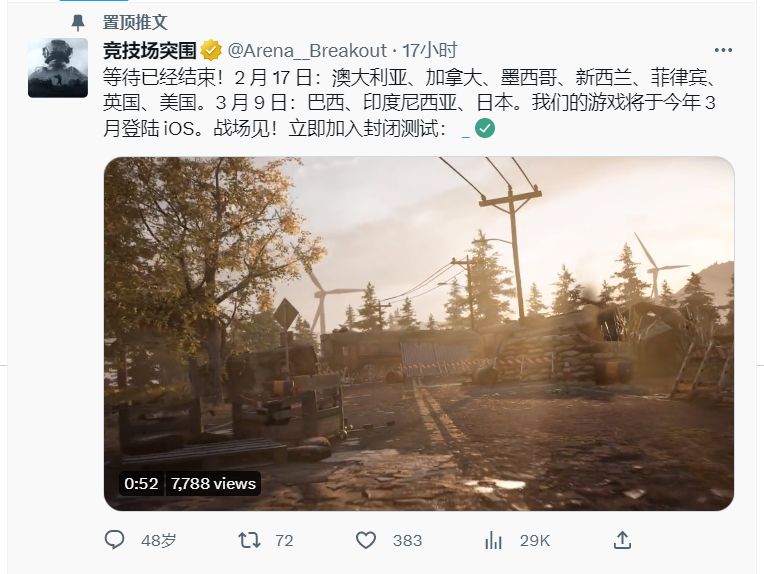Open view analytics bar chart icon
The image size is (764, 574).
[493, 540]
